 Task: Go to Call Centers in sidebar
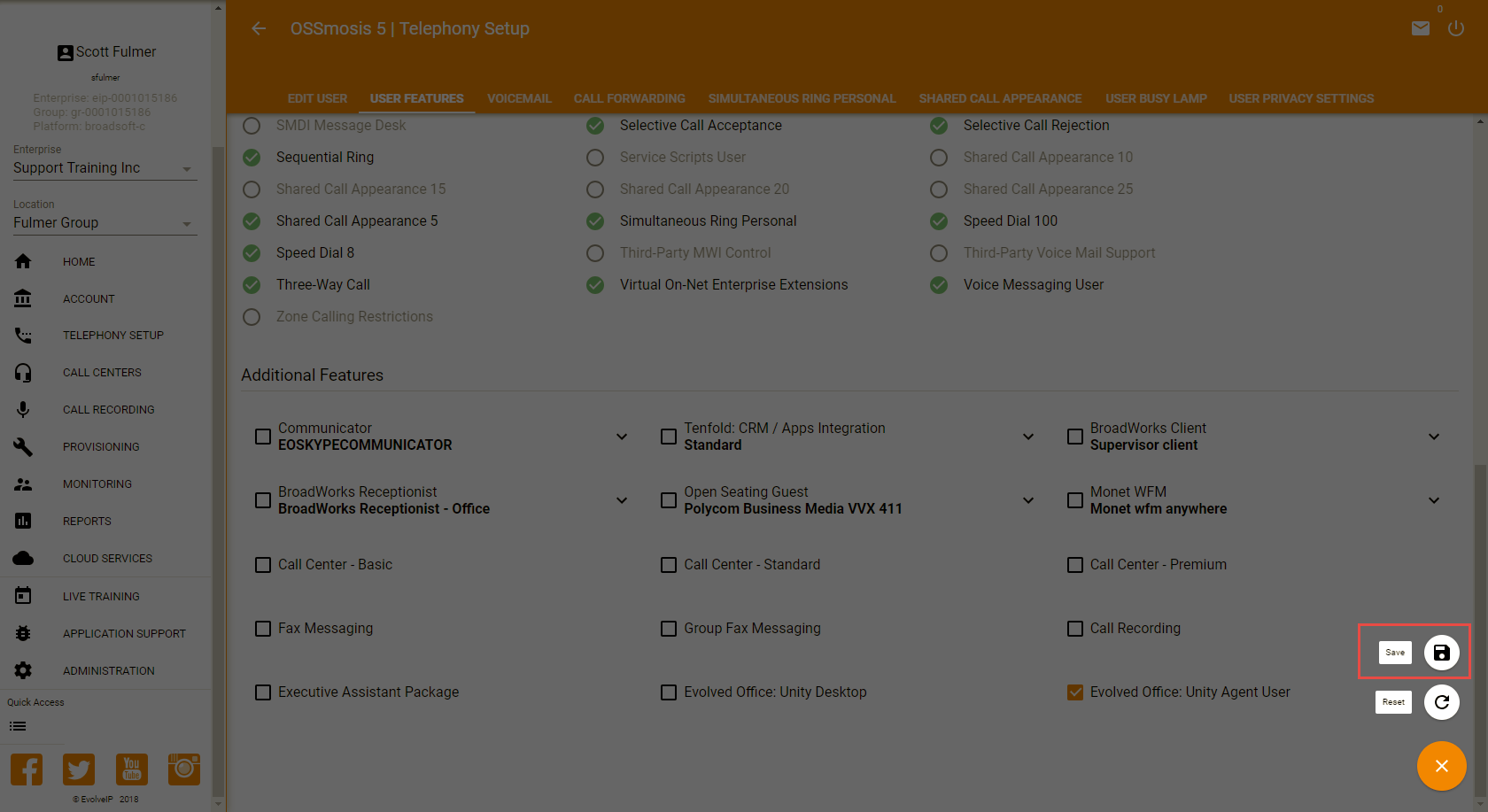click(x=102, y=373)
